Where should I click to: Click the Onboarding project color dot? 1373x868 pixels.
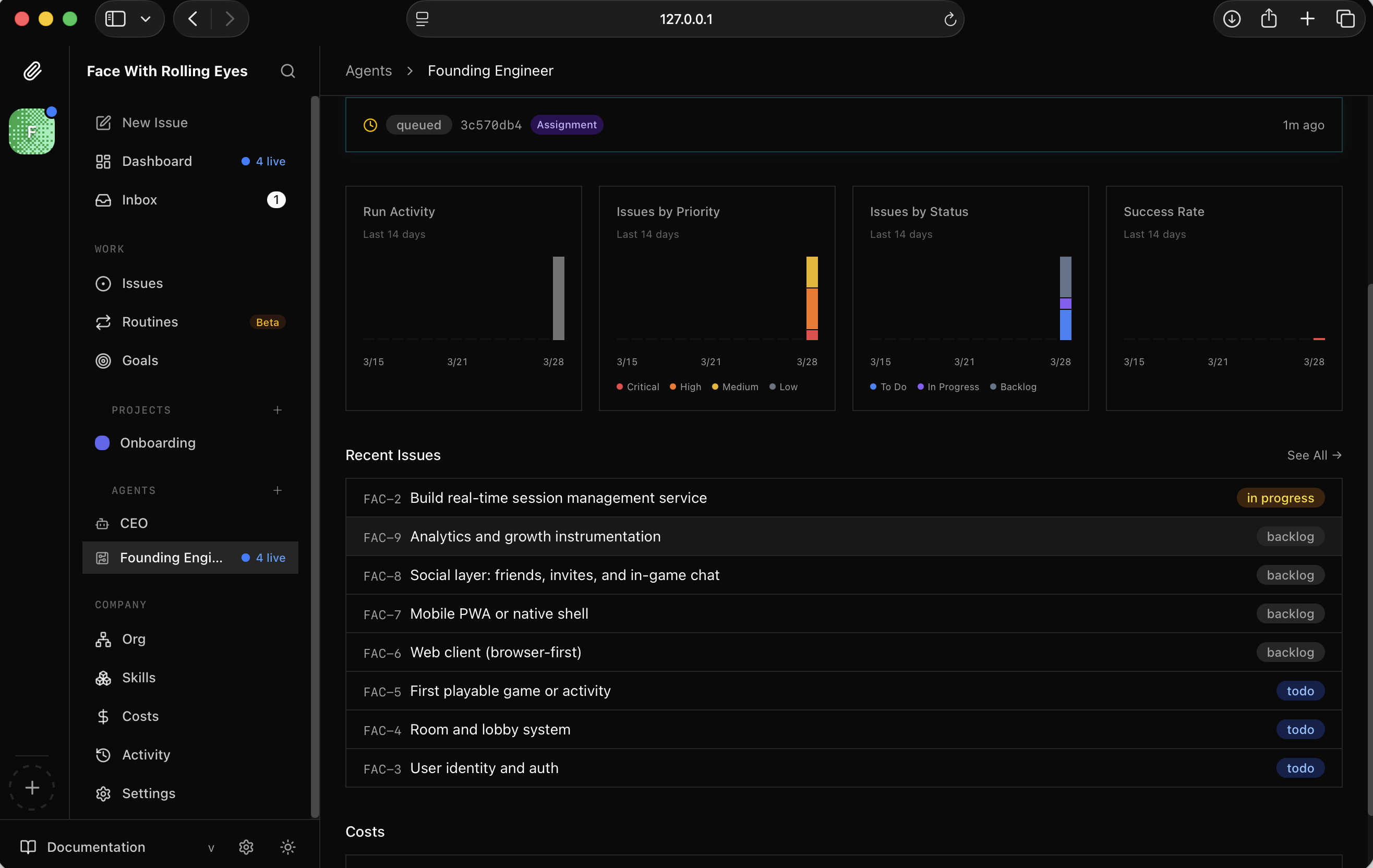(102, 443)
